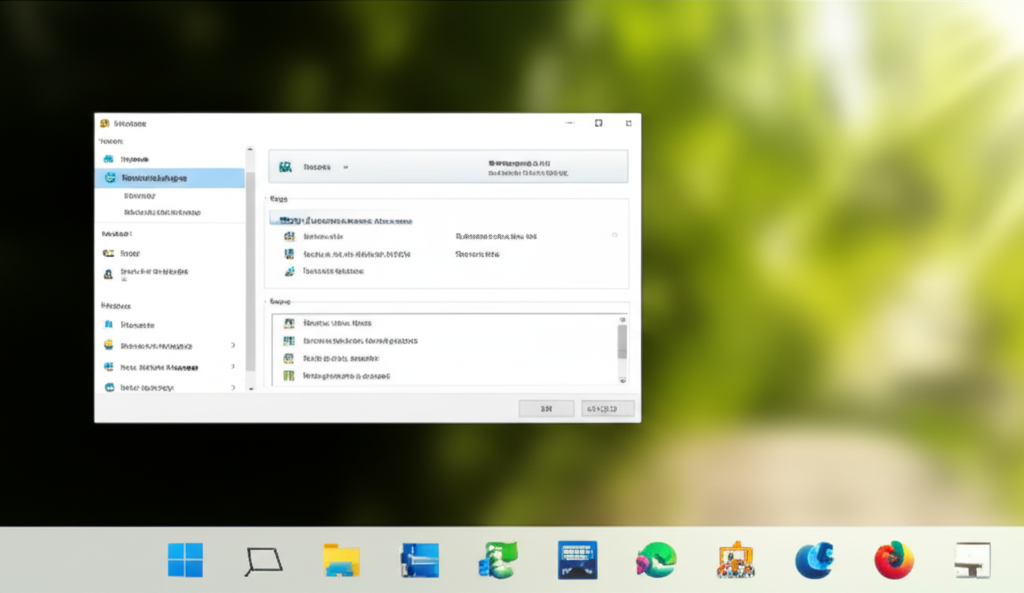Click the OK button in the dialog

point(546,408)
